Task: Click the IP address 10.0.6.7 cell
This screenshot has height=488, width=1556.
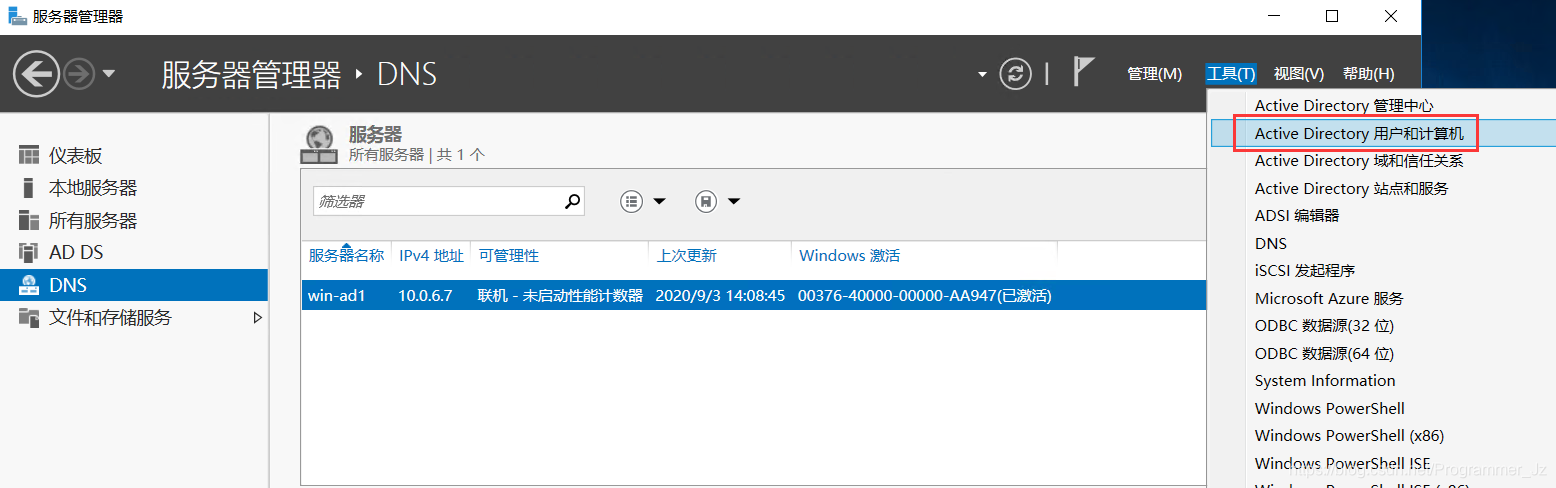Action: (426, 296)
